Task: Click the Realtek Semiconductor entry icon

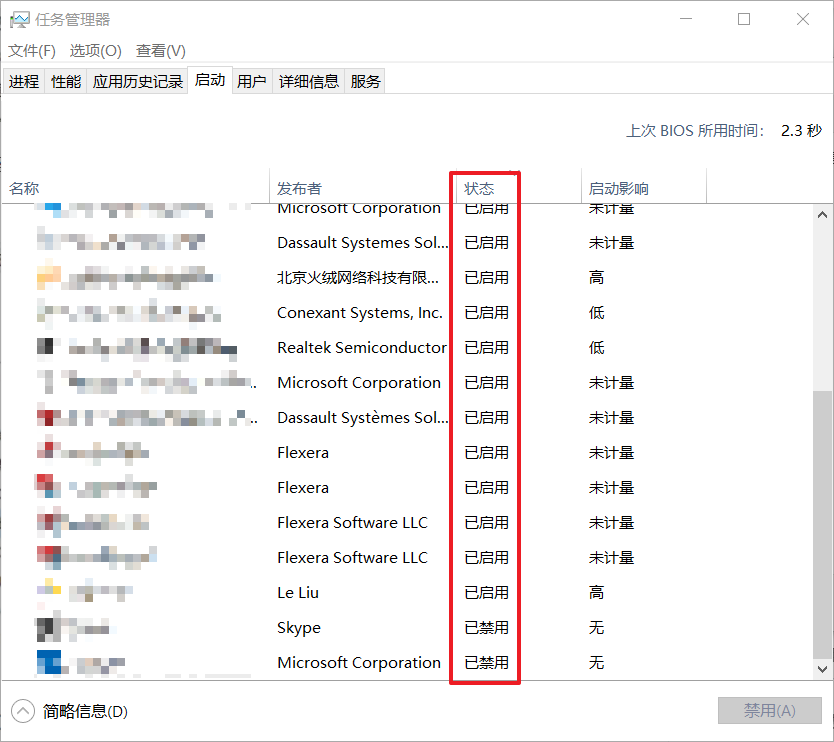Action: pyautogui.click(x=47, y=347)
